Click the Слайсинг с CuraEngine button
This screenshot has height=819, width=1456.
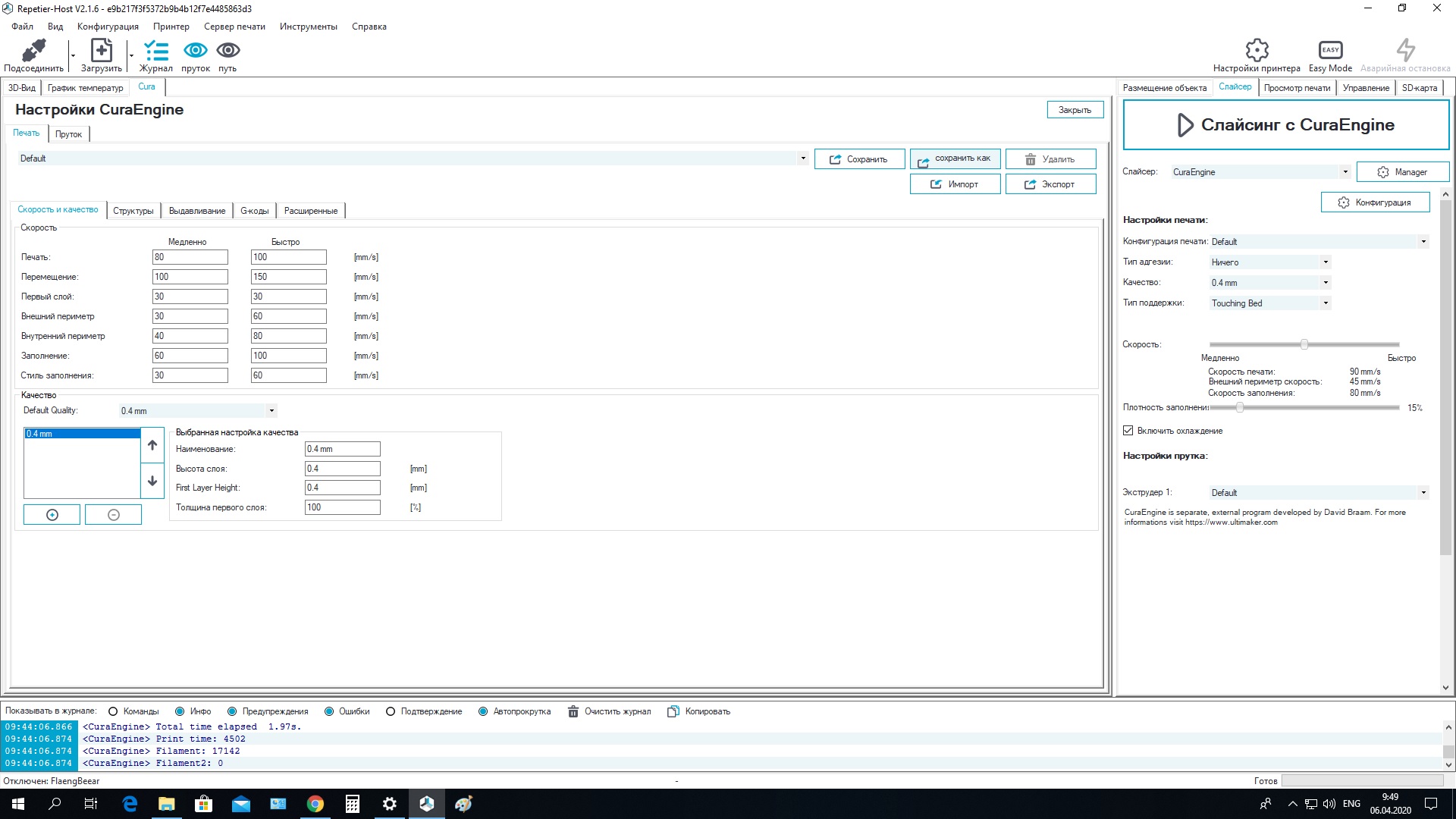(1286, 125)
